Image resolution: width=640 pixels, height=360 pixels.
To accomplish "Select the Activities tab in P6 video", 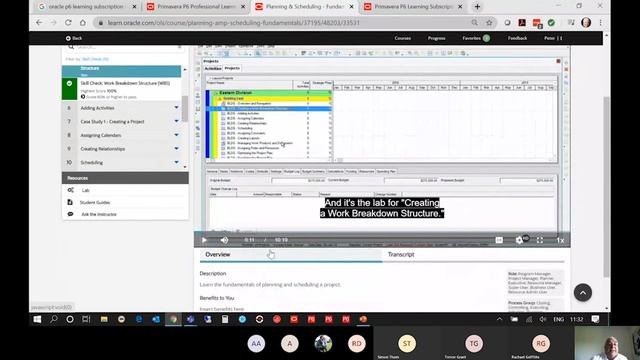I will point(213,68).
